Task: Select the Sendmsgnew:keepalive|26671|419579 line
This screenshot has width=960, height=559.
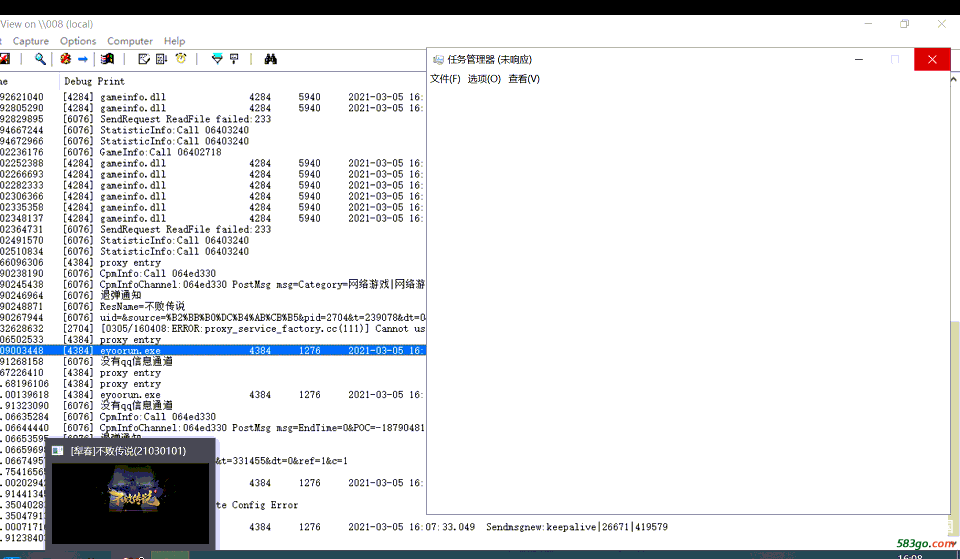Action: pyautogui.click(x=577, y=527)
